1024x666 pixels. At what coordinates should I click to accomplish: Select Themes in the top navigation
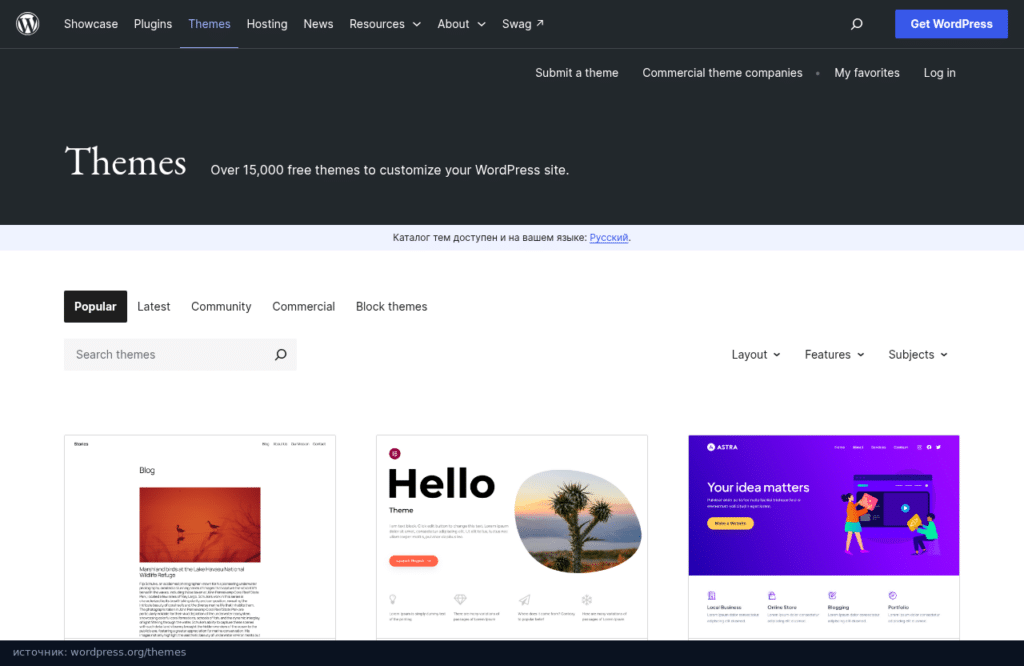click(209, 24)
